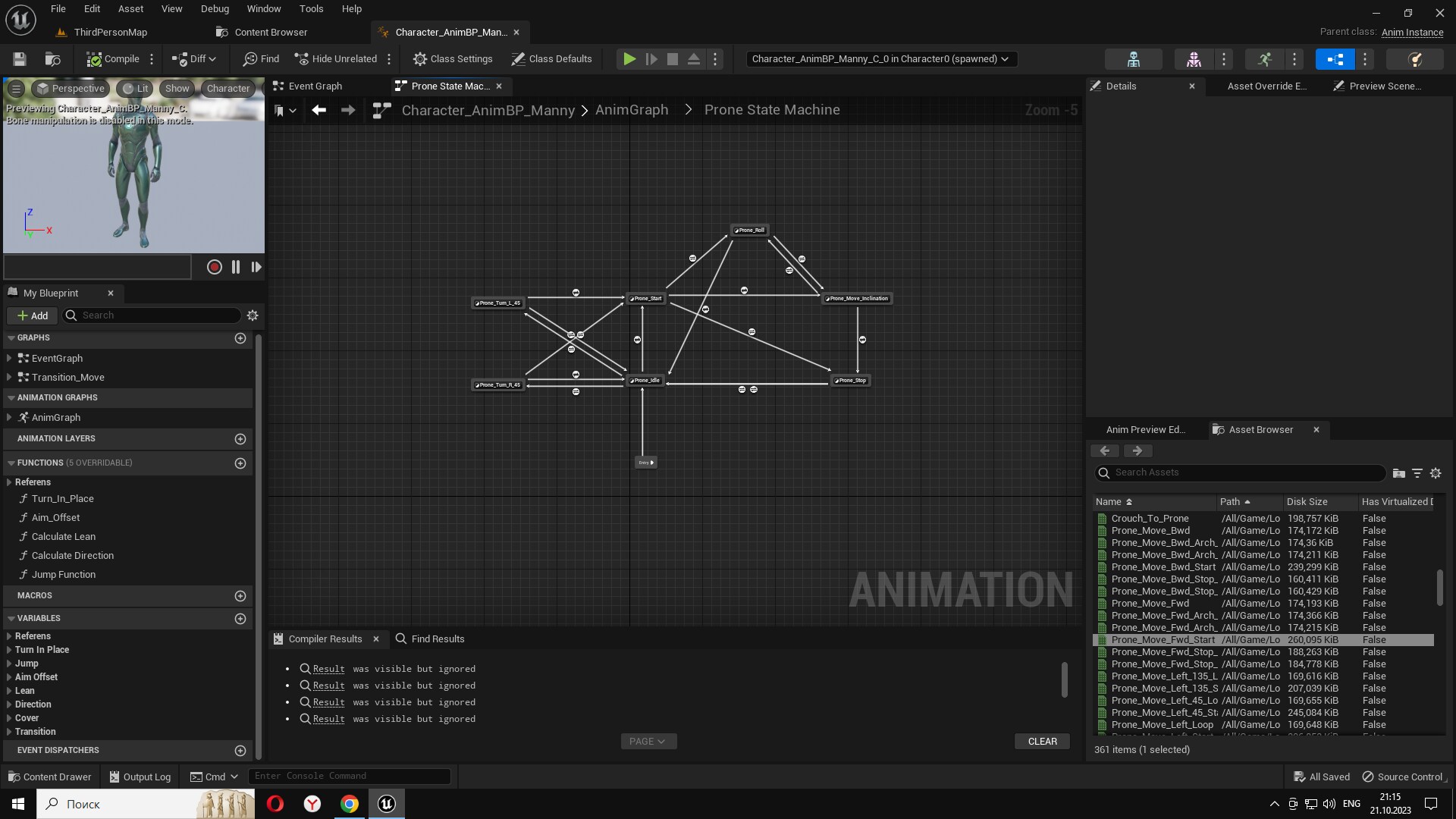Image resolution: width=1456 pixels, height=819 pixels.
Task: Open the Physics asset mode icon
Action: click(x=1414, y=59)
